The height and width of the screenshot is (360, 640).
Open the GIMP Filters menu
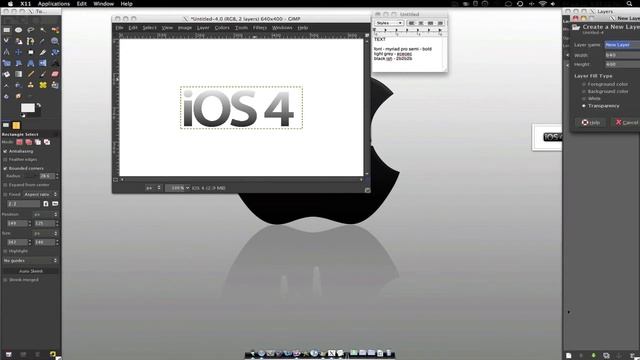(260, 28)
